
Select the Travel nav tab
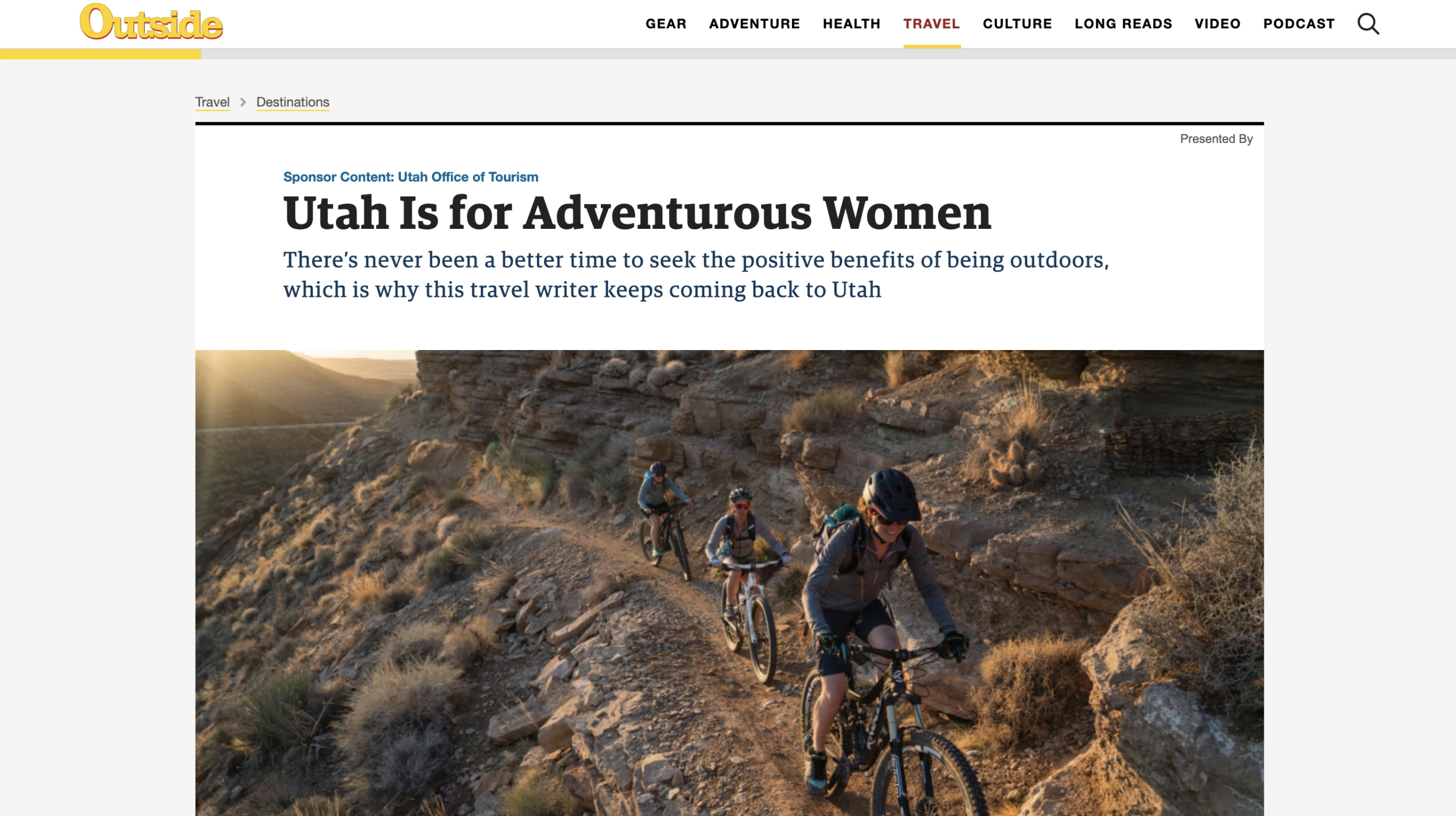click(x=931, y=24)
